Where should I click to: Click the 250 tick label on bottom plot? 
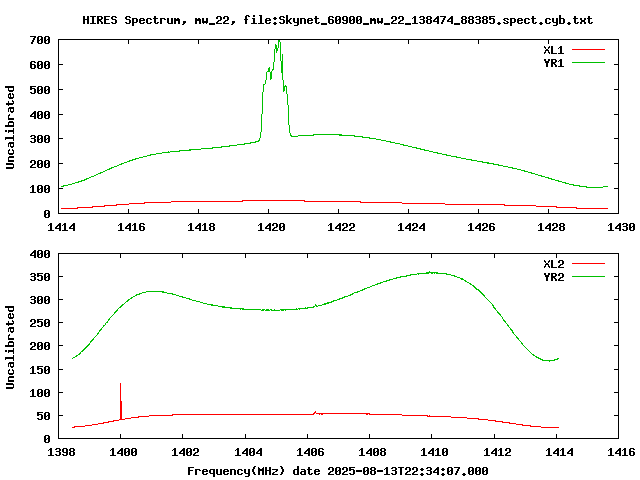(x=40, y=323)
